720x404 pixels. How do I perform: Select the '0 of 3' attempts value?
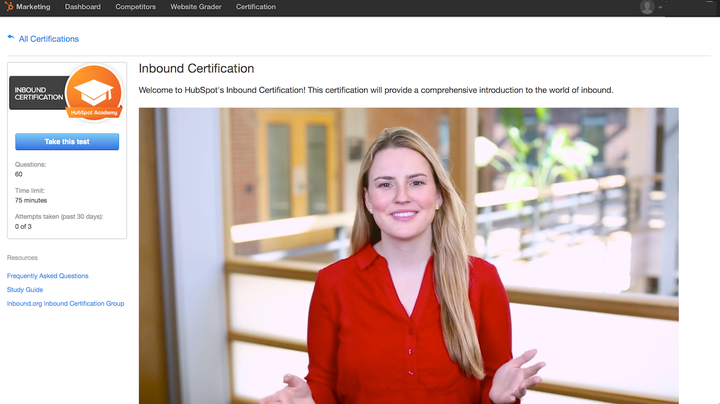point(23,226)
